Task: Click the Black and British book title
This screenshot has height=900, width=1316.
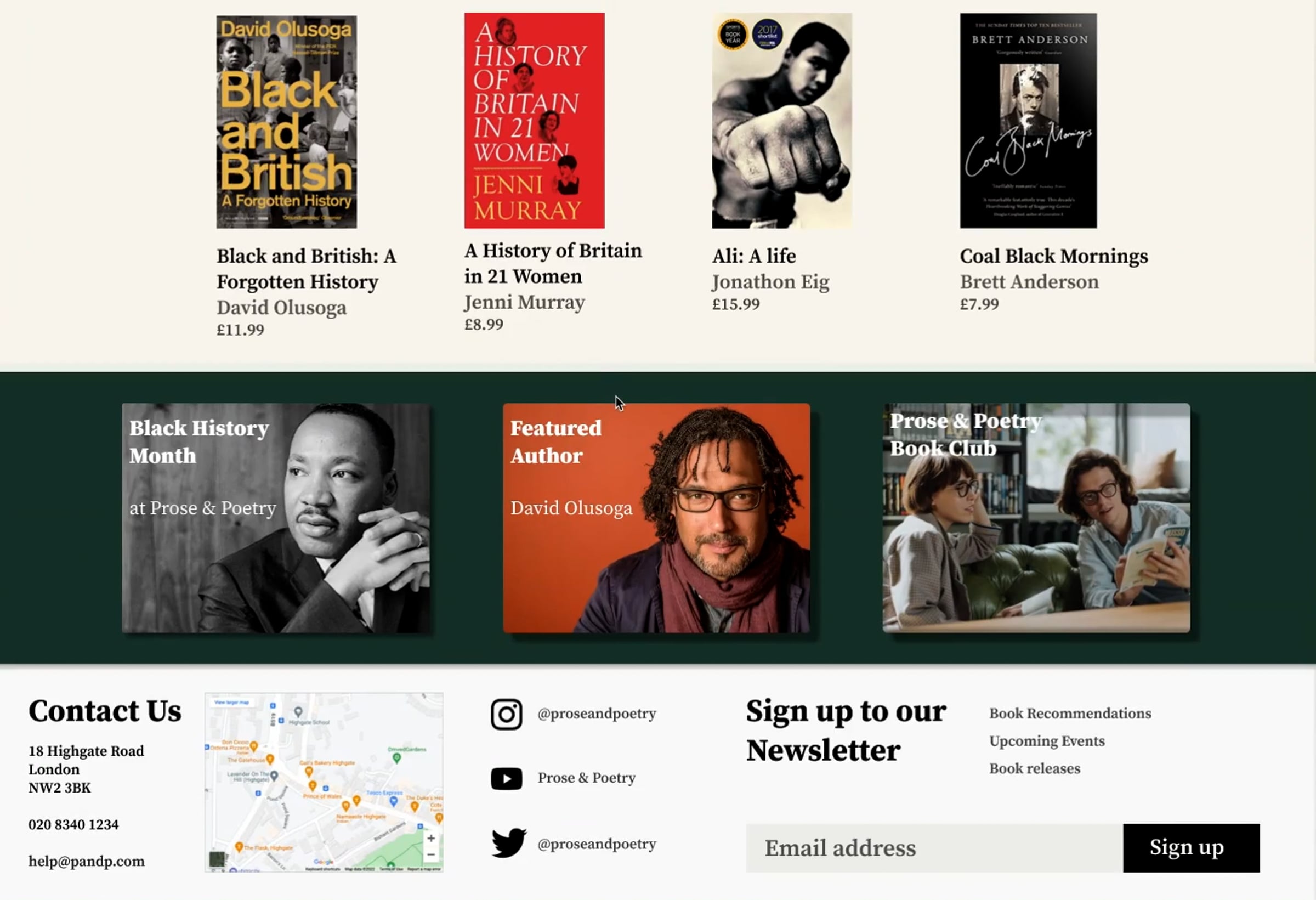Action: pyautogui.click(x=307, y=269)
